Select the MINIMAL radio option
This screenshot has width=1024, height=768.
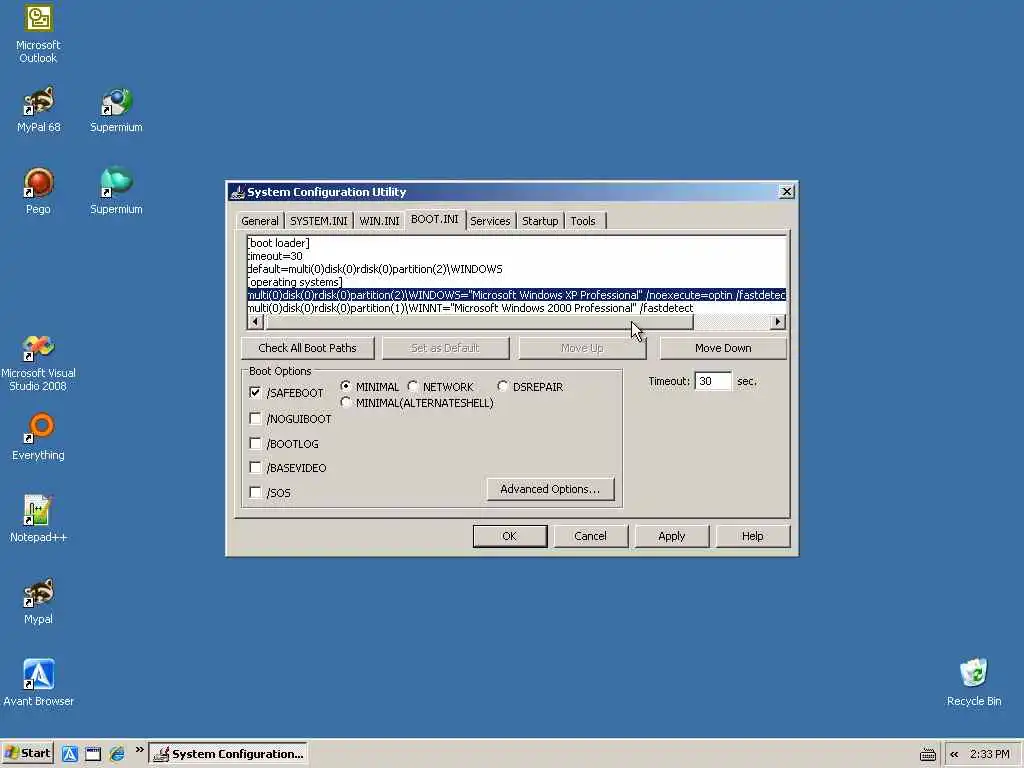[x=345, y=386]
